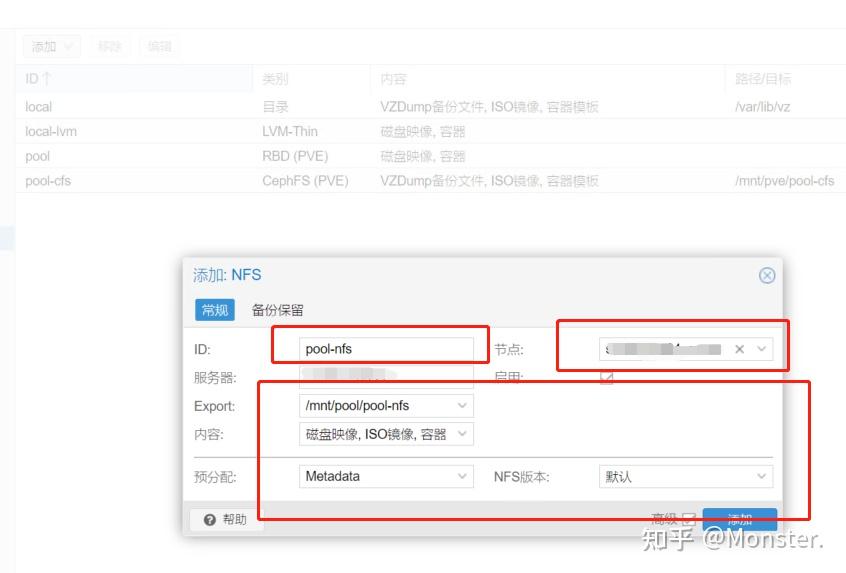Switch to the 备份保留 tab

click(x=277, y=310)
